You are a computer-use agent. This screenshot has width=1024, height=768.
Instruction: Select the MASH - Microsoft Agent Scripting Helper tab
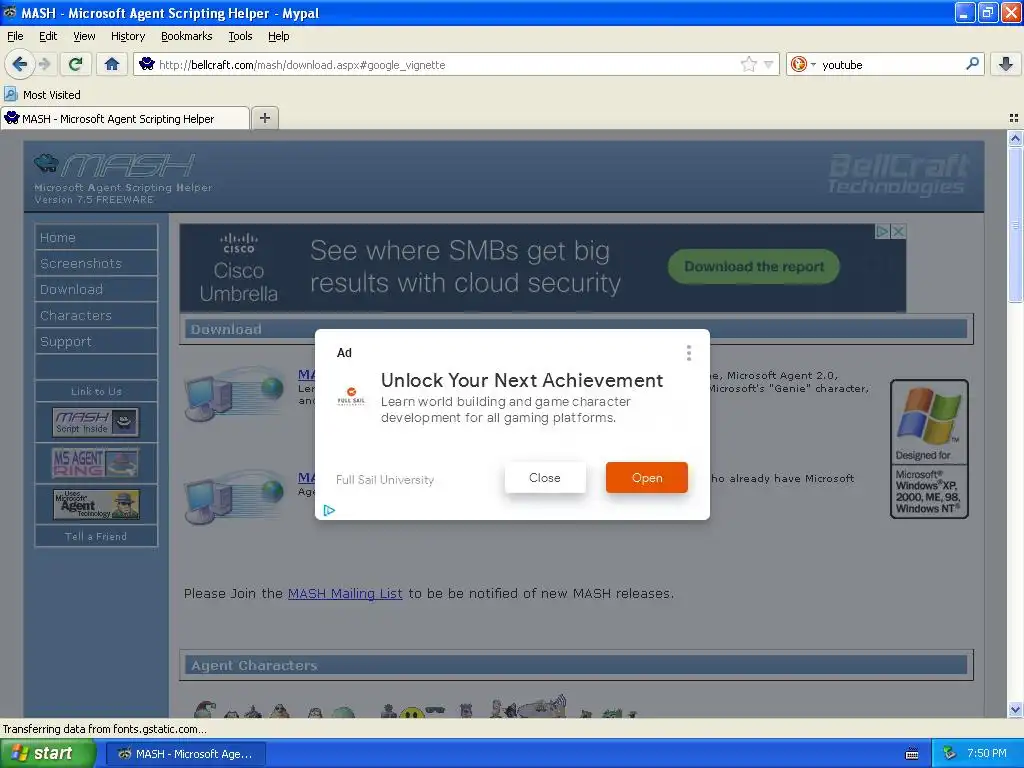point(125,118)
